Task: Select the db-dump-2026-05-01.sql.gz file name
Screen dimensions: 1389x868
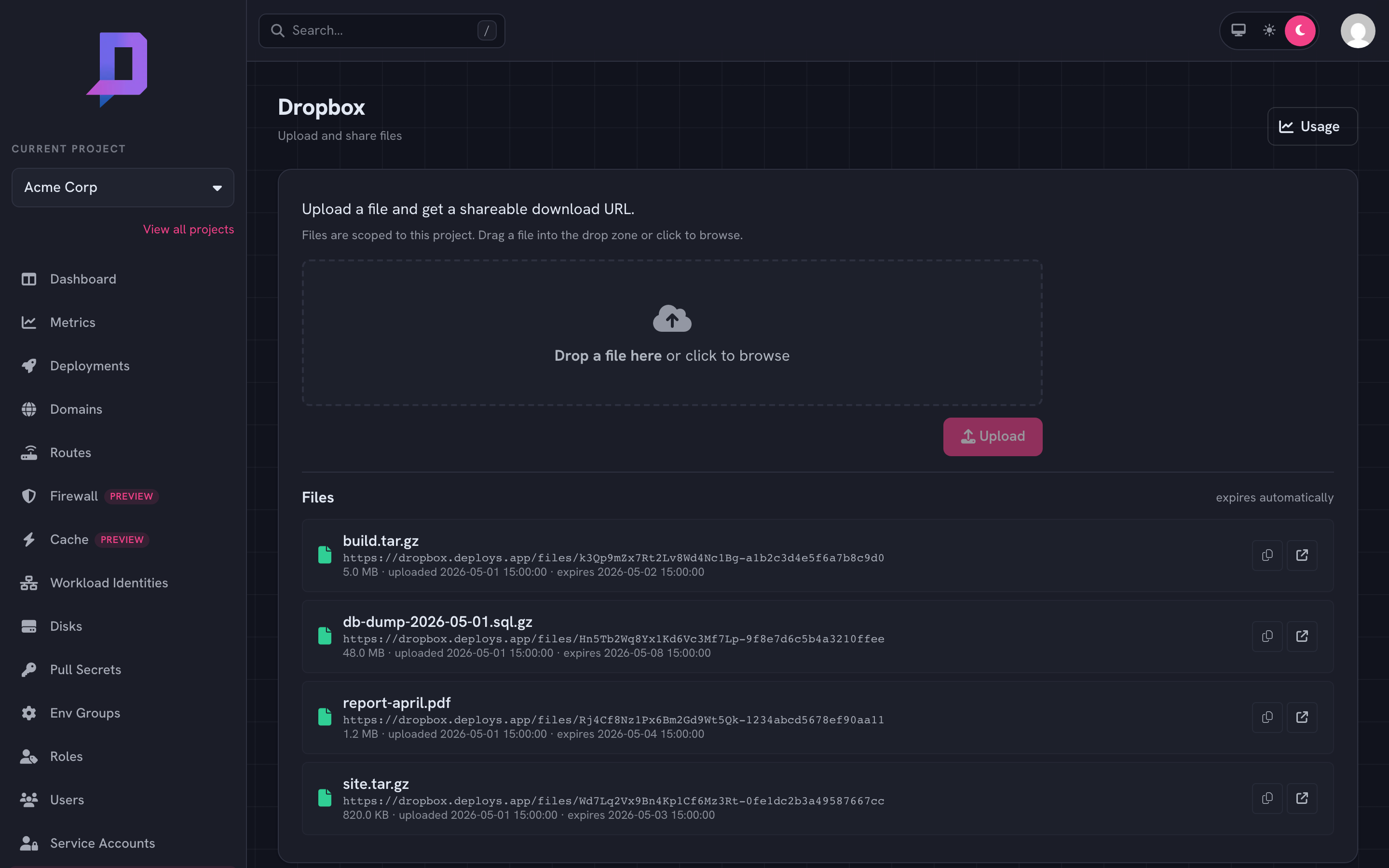Action: pos(437,622)
